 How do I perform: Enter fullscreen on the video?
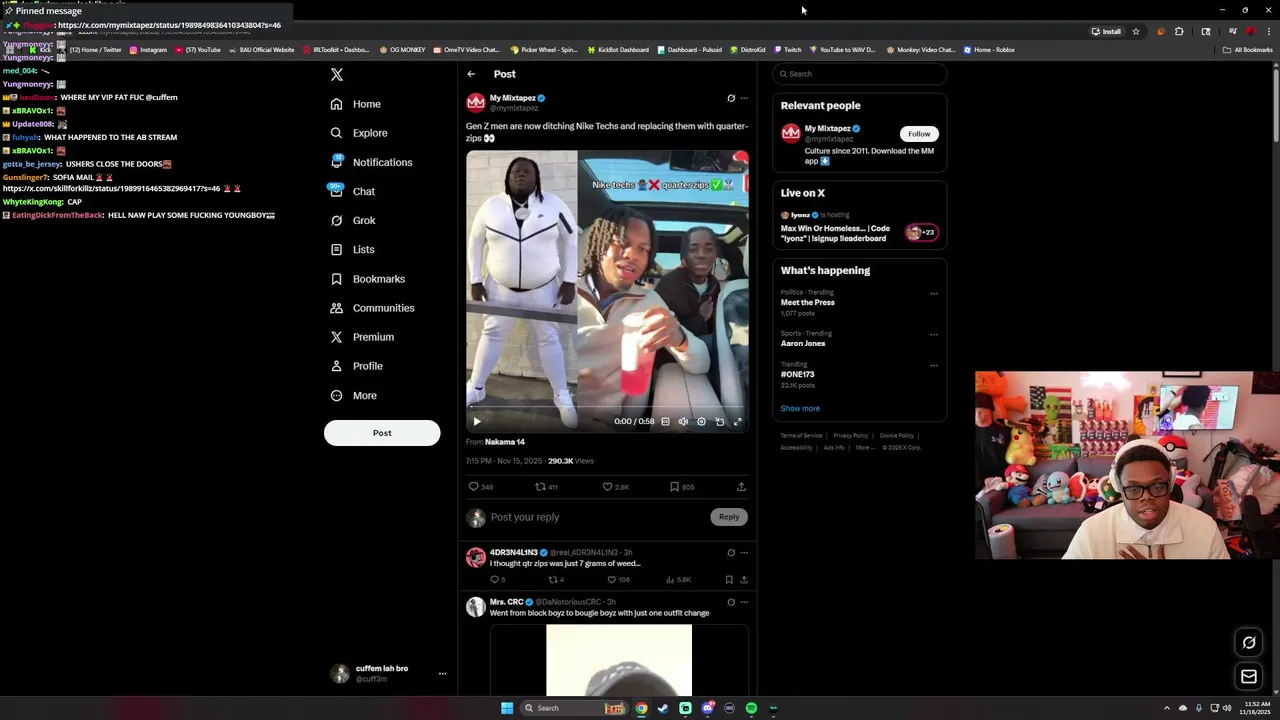point(737,421)
